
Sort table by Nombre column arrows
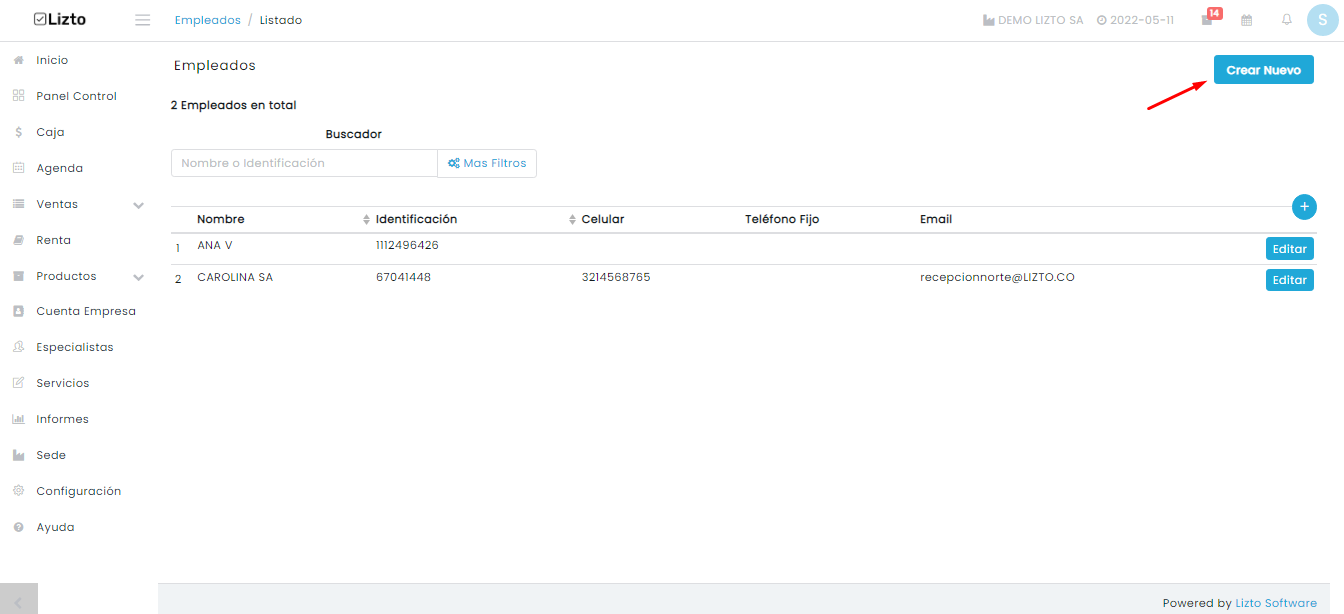(x=366, y=219)
